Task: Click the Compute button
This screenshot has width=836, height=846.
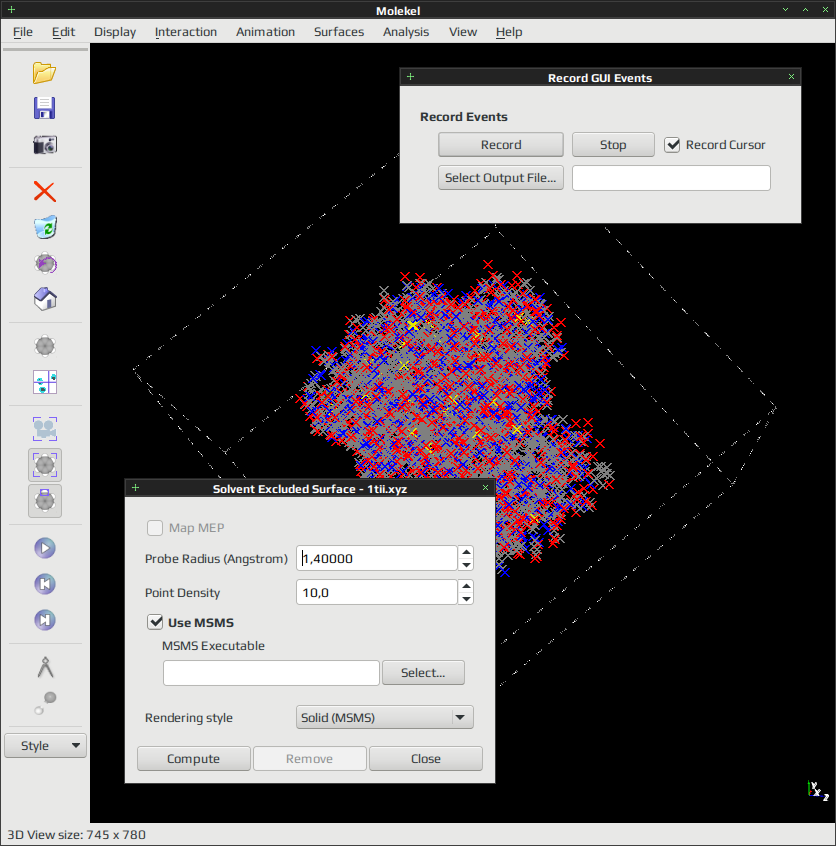Action: (194, 759)
